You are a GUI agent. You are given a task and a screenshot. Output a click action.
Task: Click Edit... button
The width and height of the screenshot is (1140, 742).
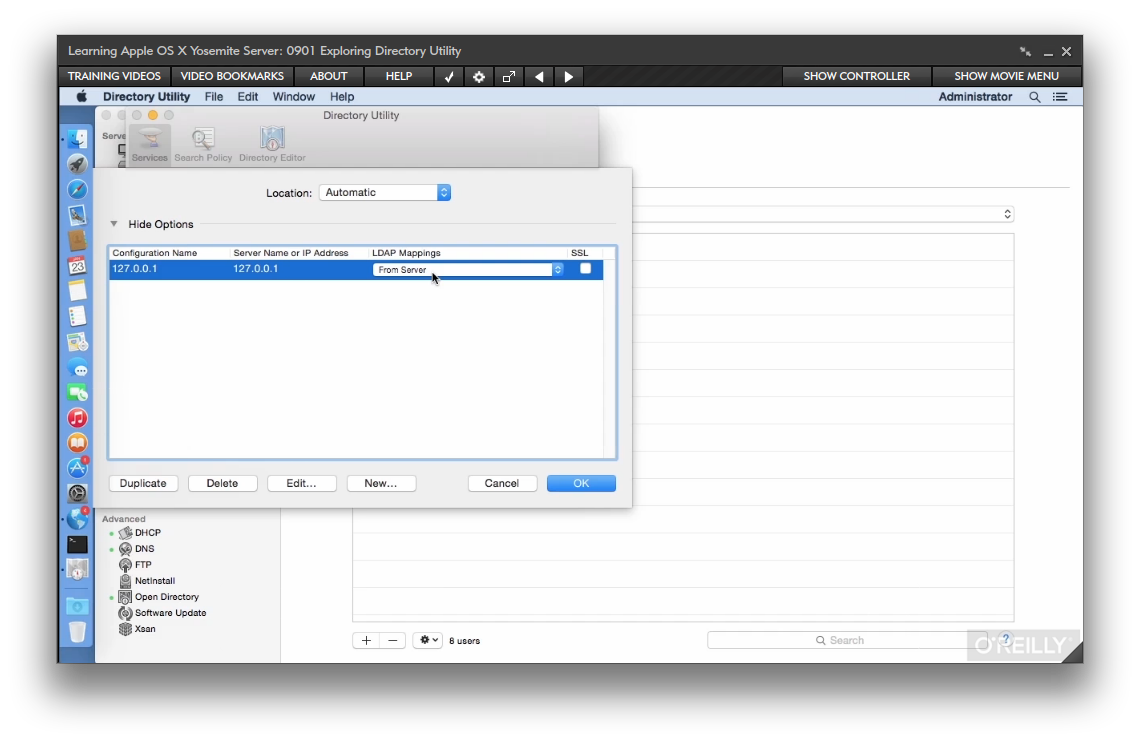pos(302,483)
